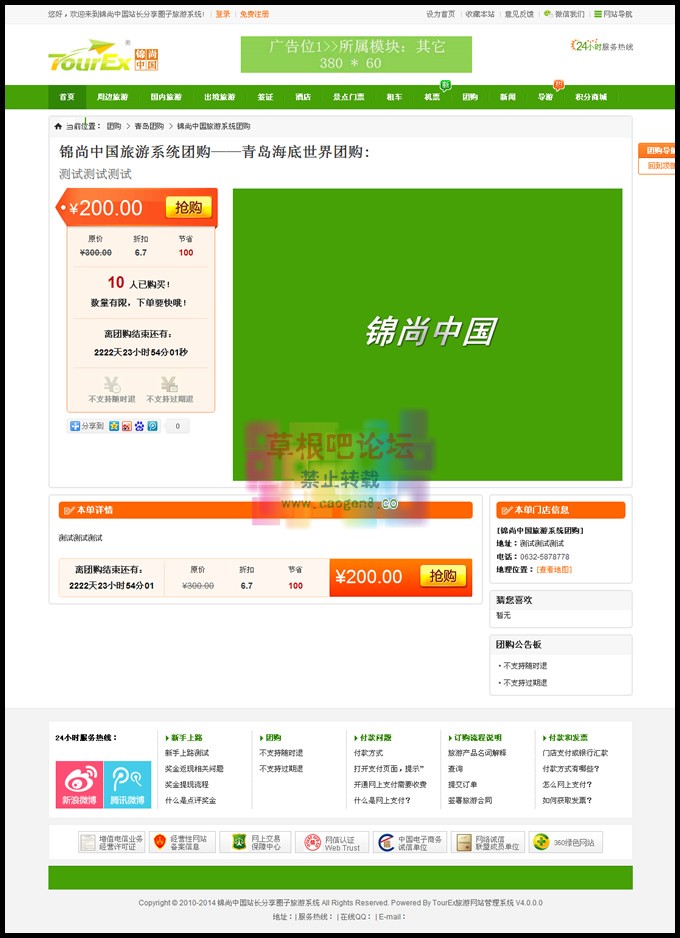Viewport: 680px width, 938px height.
Task: Click the 微信我们 WeChat link
Action: 564,14
